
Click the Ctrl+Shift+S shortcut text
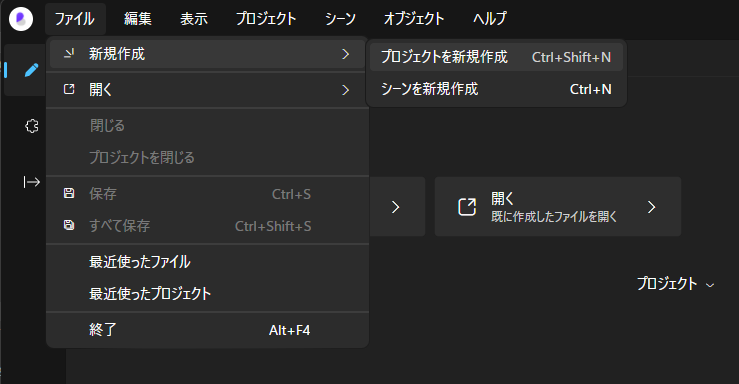point(273,226)
